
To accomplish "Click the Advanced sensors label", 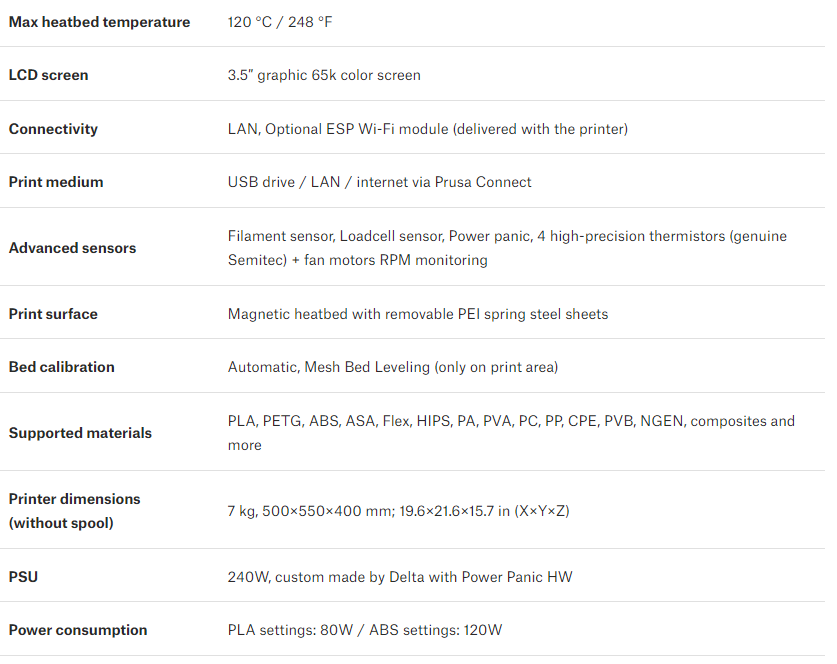I will coord(73,248).
